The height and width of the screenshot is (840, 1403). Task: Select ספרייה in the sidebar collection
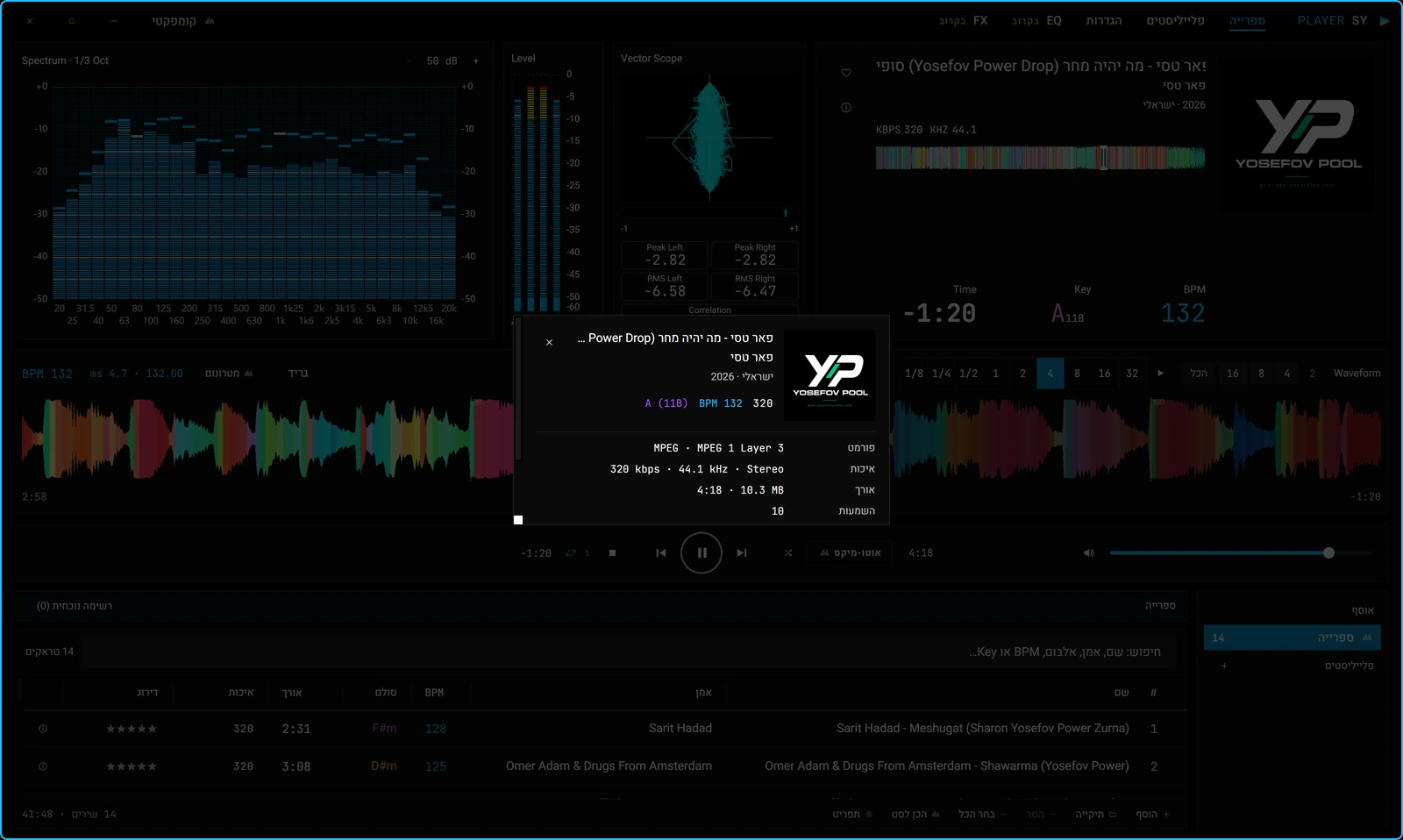(x=1292, y=637)
